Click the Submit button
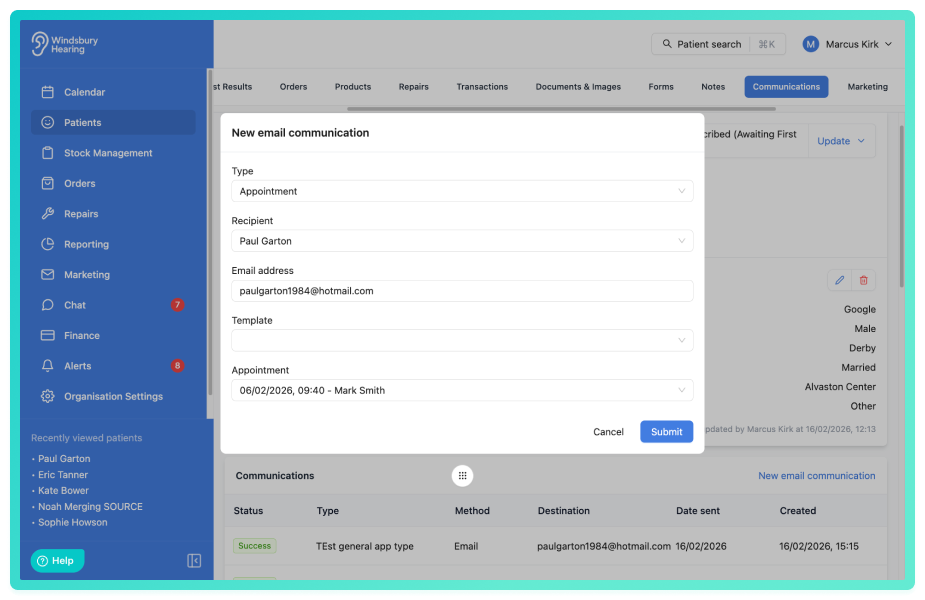925x600 pixels. (x=667, y=432)
